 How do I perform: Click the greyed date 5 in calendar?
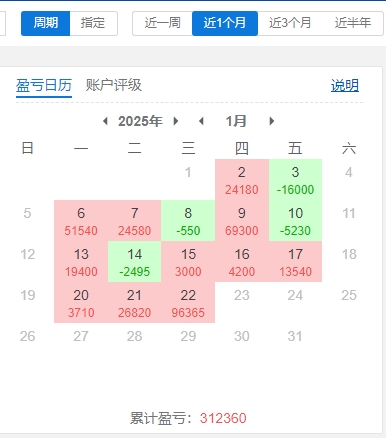pyautogui.click(x=27, y=213)
